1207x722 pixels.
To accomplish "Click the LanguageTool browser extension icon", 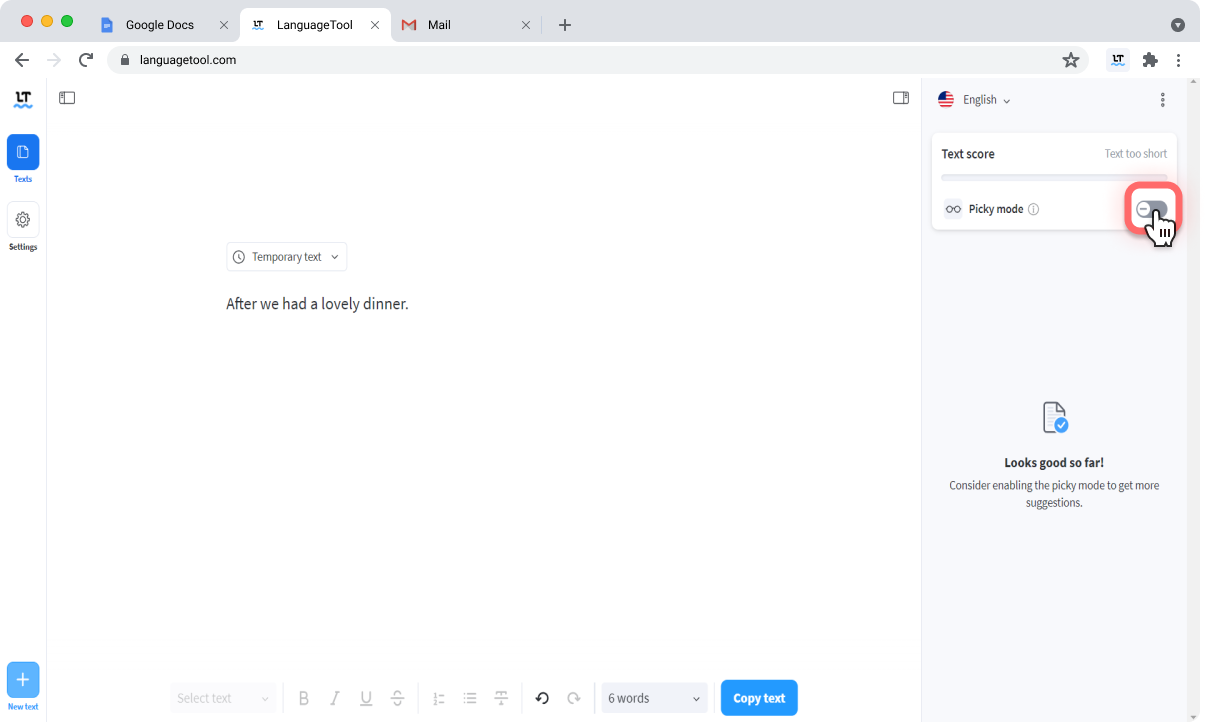I will coord(1118,60).
